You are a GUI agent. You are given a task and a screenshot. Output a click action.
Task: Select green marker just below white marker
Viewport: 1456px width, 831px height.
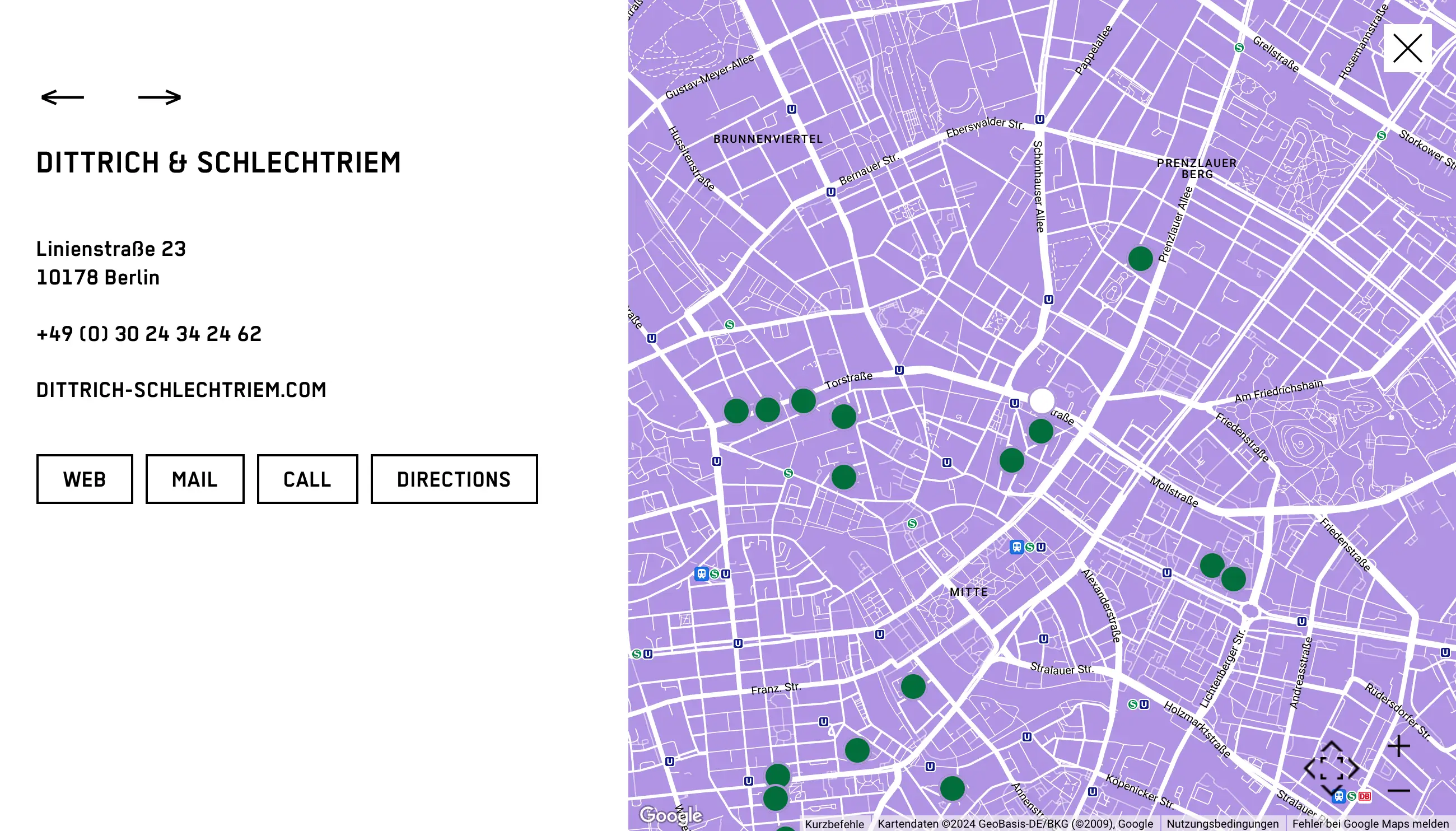click(x=1041, y=431)
